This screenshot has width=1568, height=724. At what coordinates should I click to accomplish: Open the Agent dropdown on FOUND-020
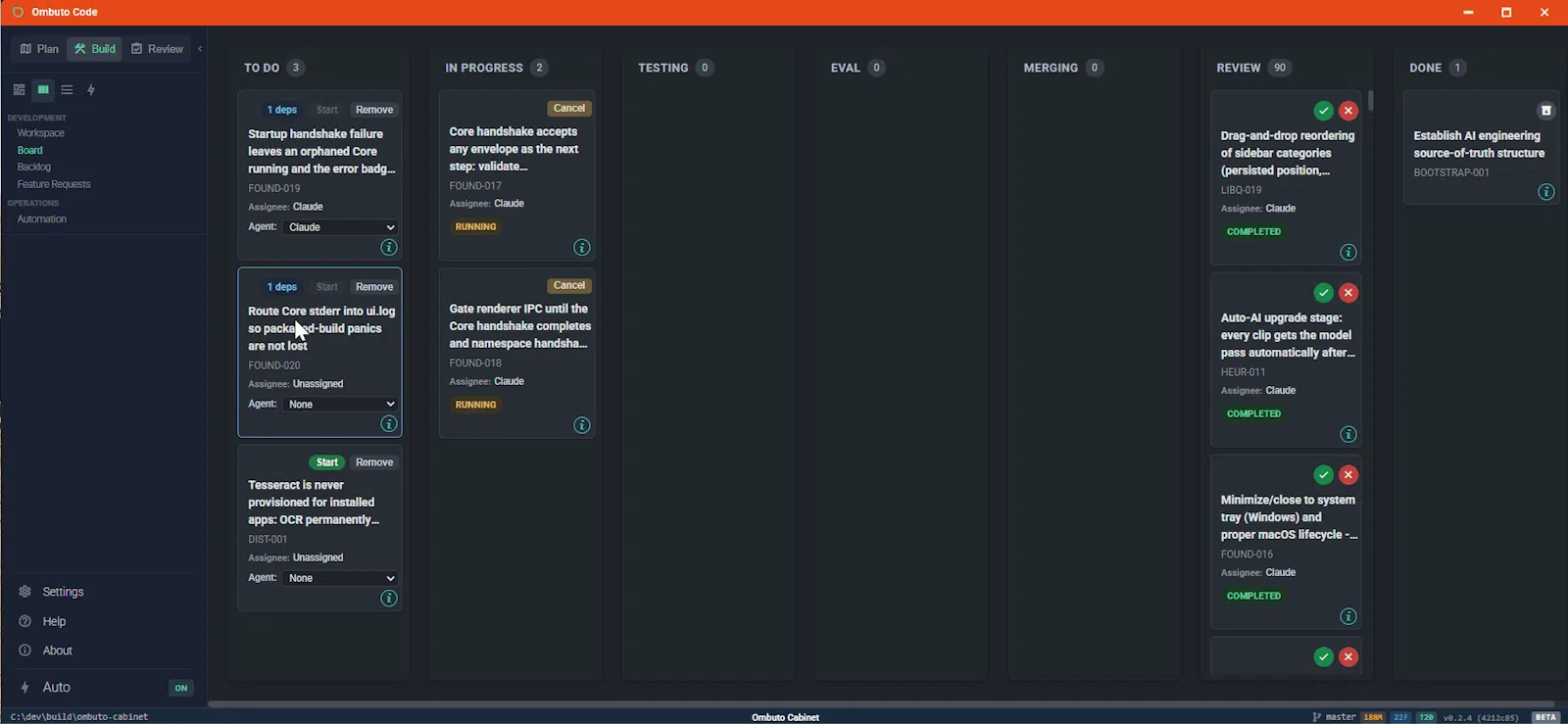[x=340, y=404]
